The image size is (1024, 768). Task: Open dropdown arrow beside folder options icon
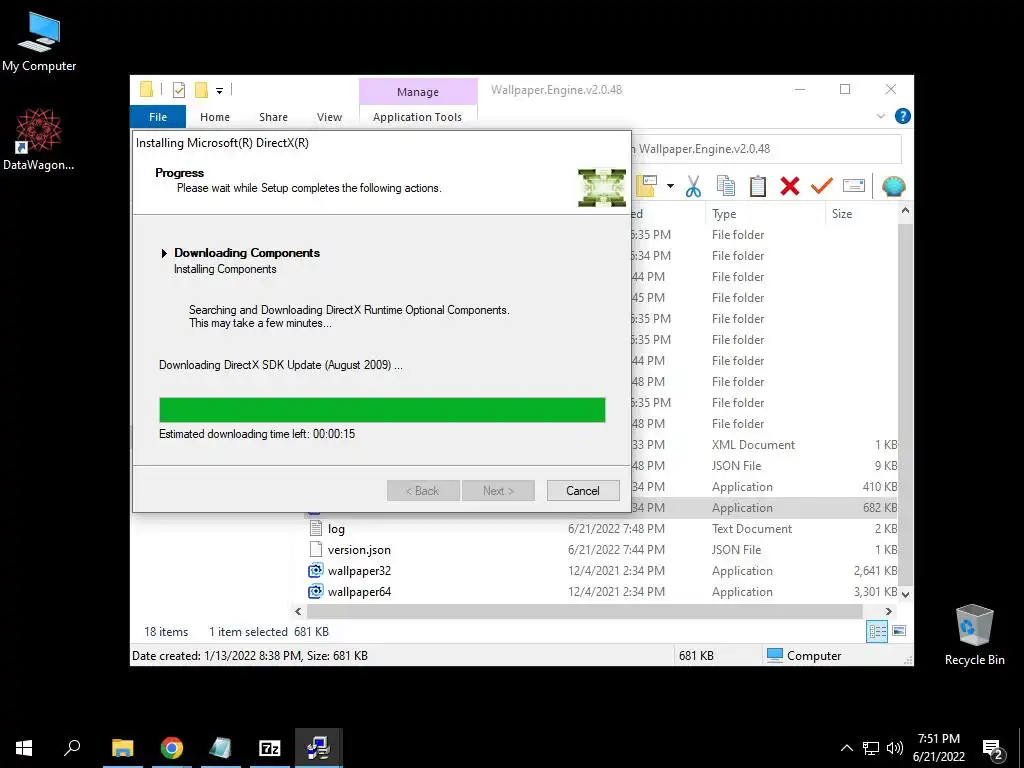670,187
